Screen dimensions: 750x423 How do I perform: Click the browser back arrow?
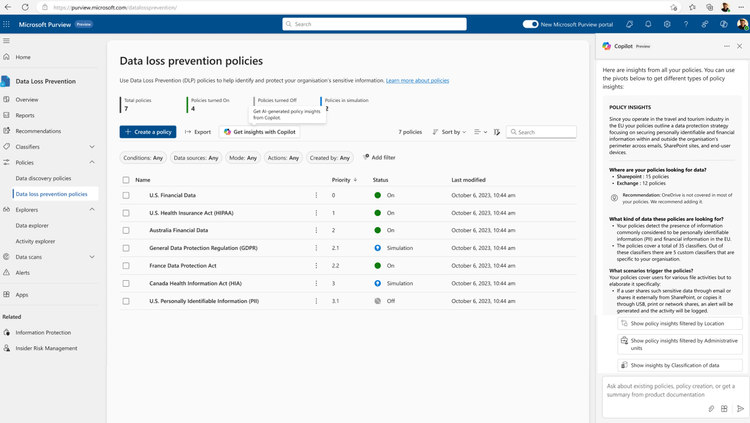tap(8, 7)
